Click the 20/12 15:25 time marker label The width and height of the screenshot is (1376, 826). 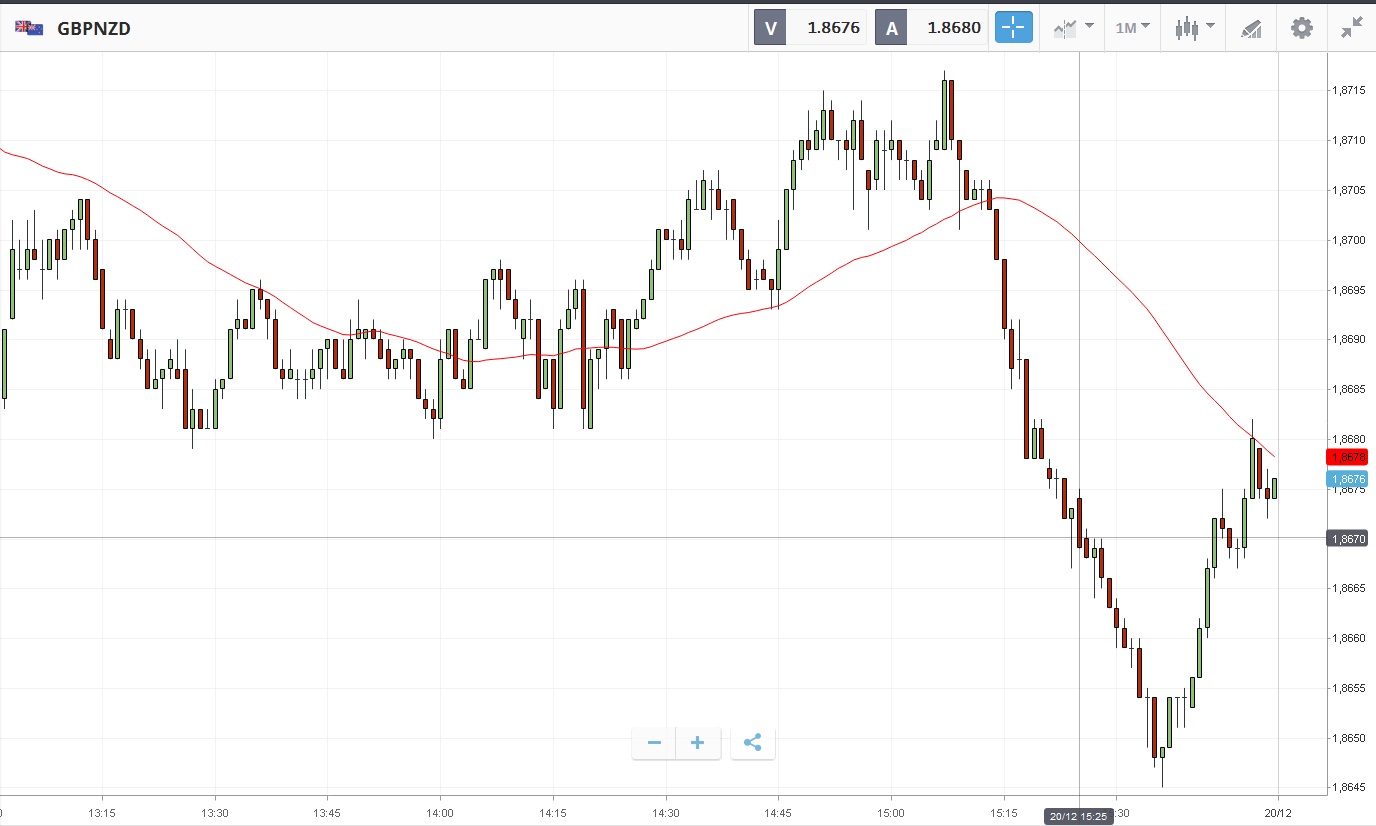pos(1079,816)
